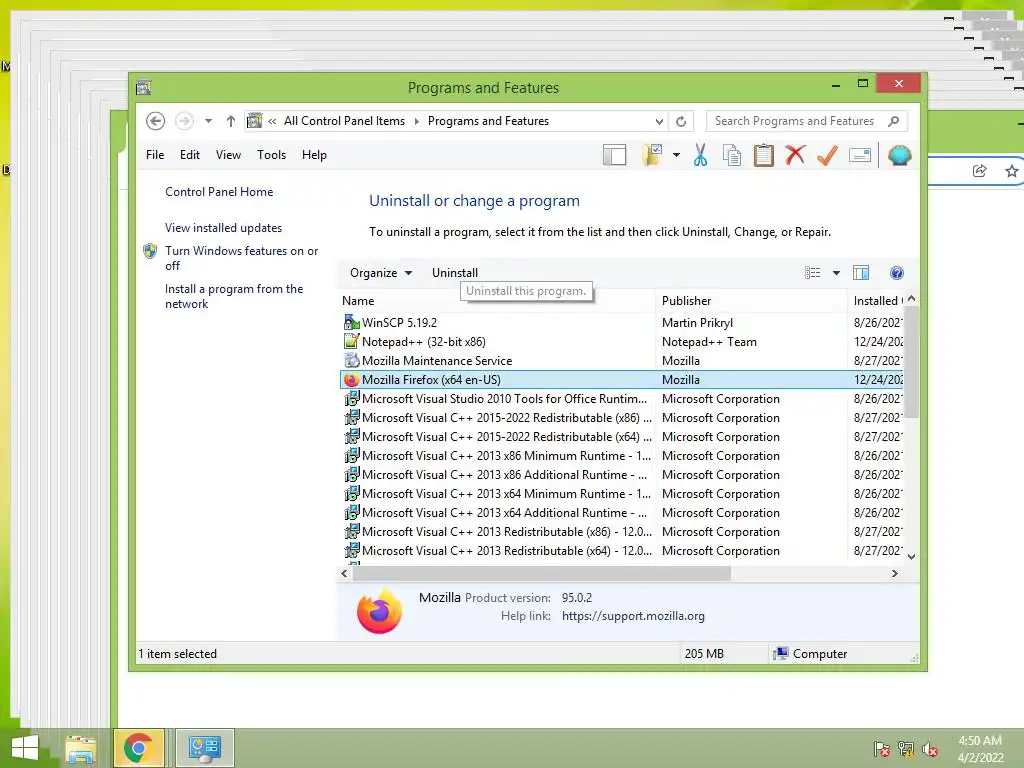This screenshot has height=768, width=1024.
Task: Toggle the preview pane icon in command bar
Action: coord(861,273)
